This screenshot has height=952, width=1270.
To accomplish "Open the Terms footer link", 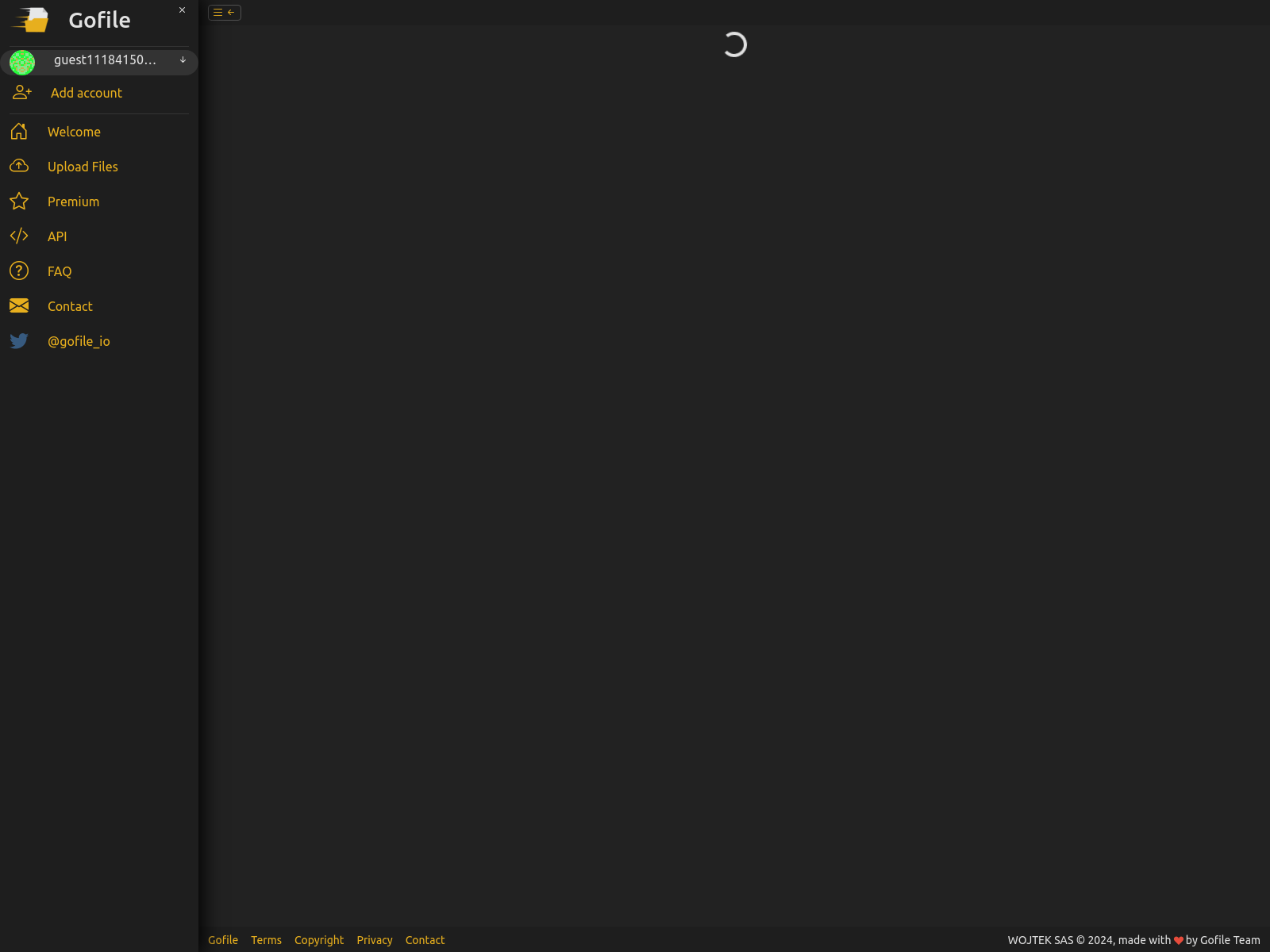I will (266, 940).
